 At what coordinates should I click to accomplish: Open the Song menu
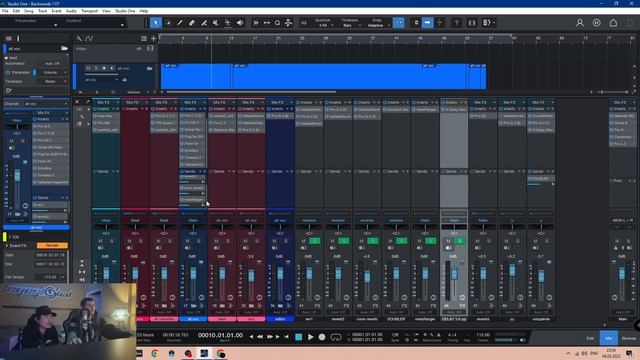(x=29, y=11)
